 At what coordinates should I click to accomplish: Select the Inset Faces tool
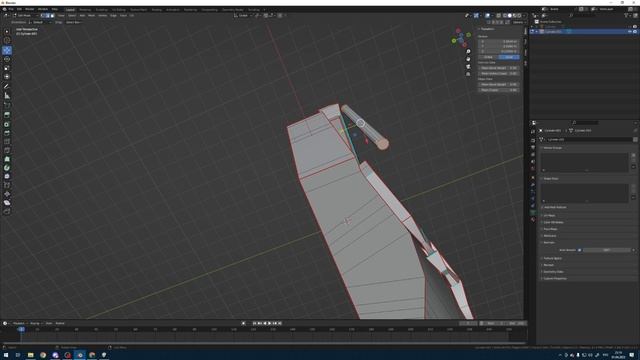tap(7, 124)
